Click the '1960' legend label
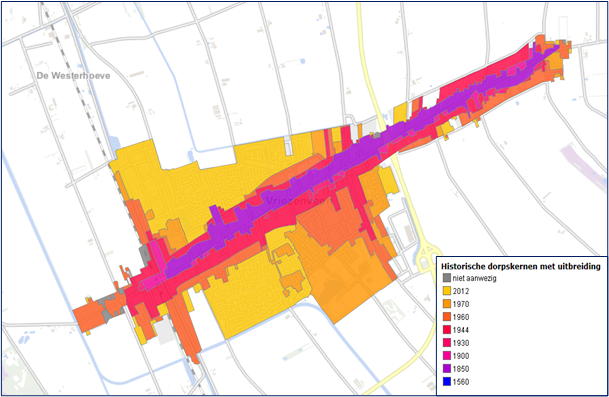 click(x=461, y=317)
